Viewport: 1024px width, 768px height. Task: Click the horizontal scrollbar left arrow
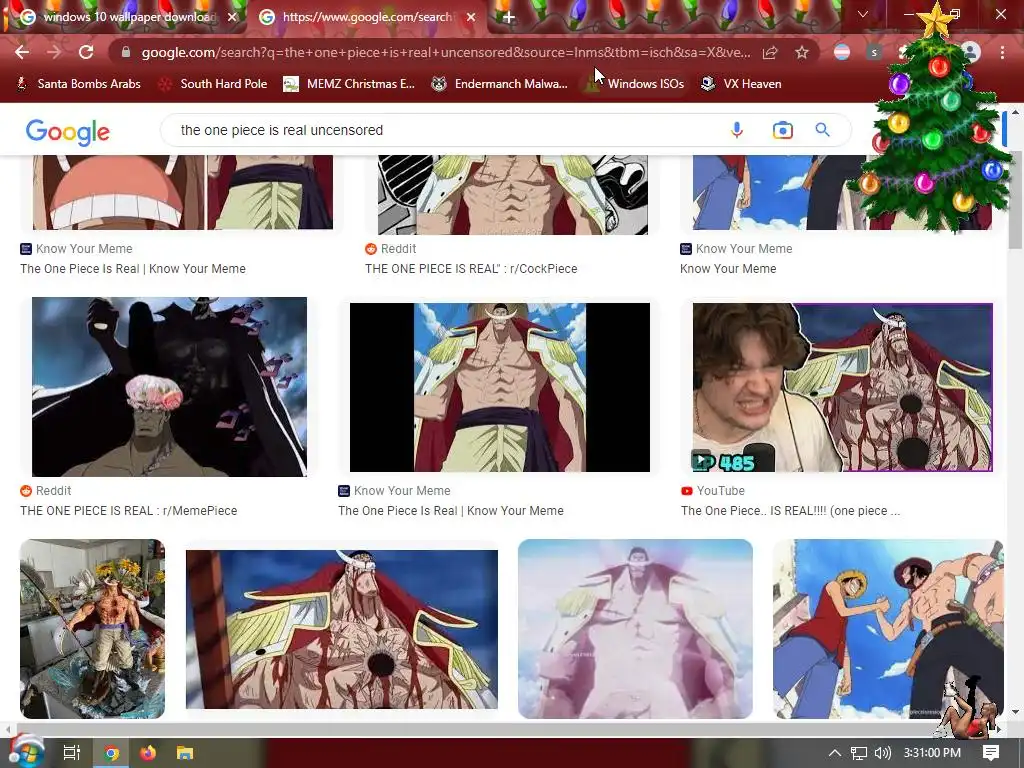7,729
